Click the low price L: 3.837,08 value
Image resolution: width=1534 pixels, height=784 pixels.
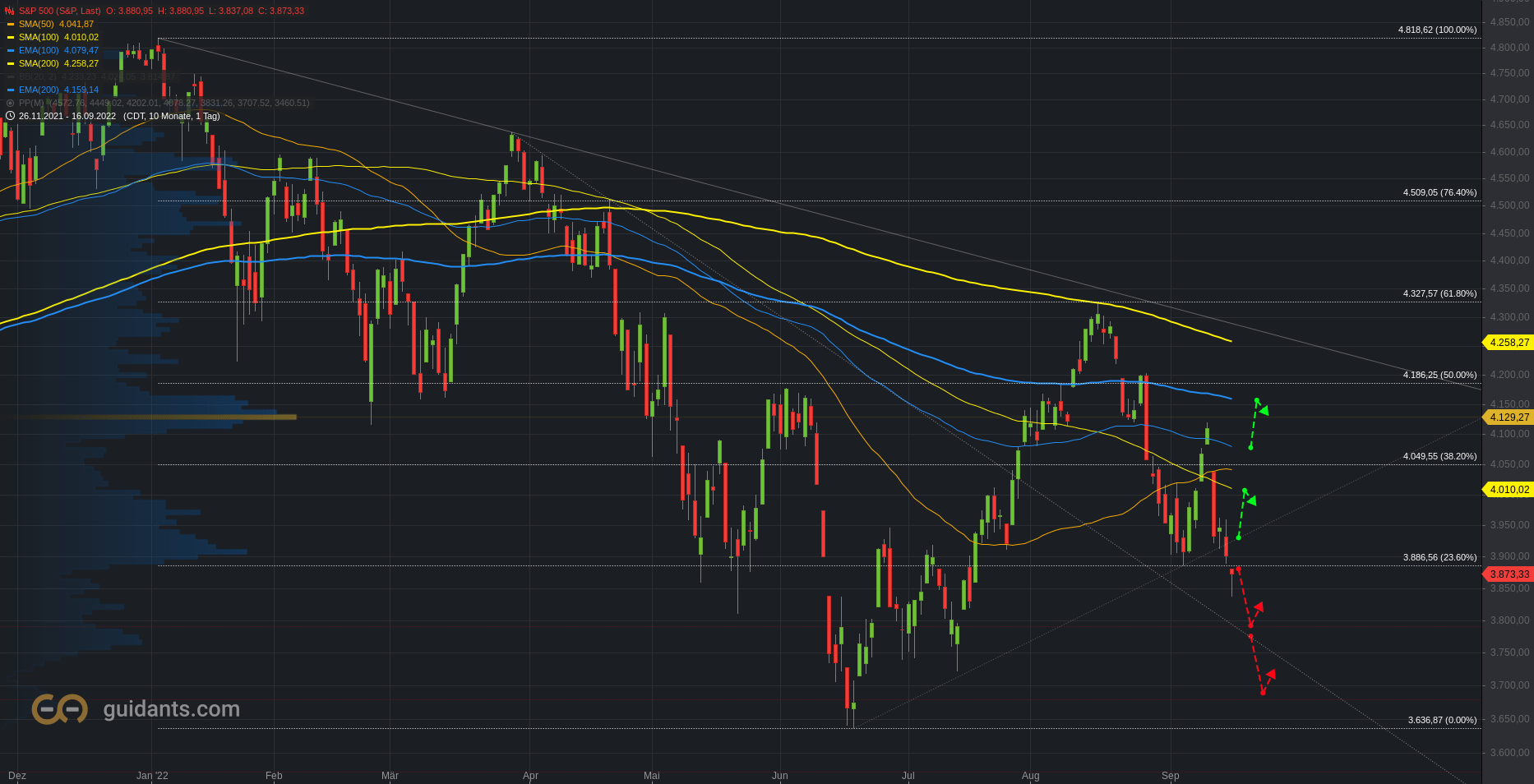[x=231, y=11]
